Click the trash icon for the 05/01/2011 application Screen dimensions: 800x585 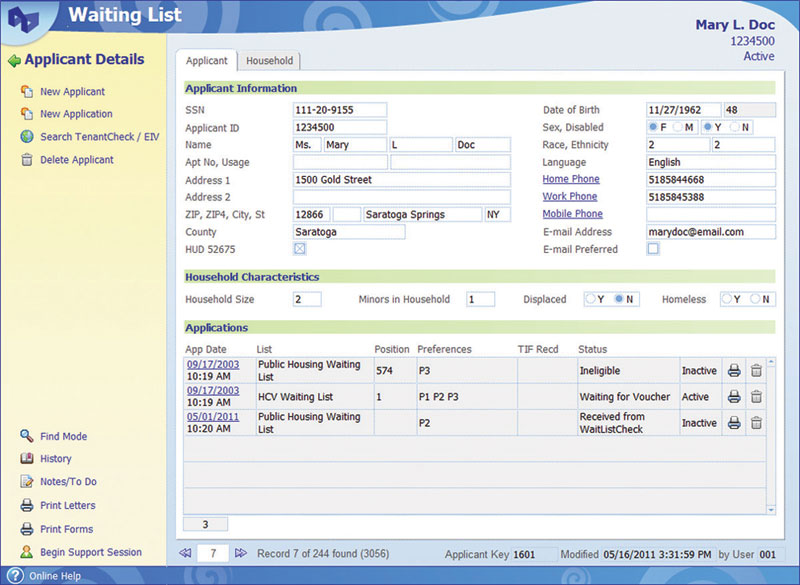click(756, 423)
